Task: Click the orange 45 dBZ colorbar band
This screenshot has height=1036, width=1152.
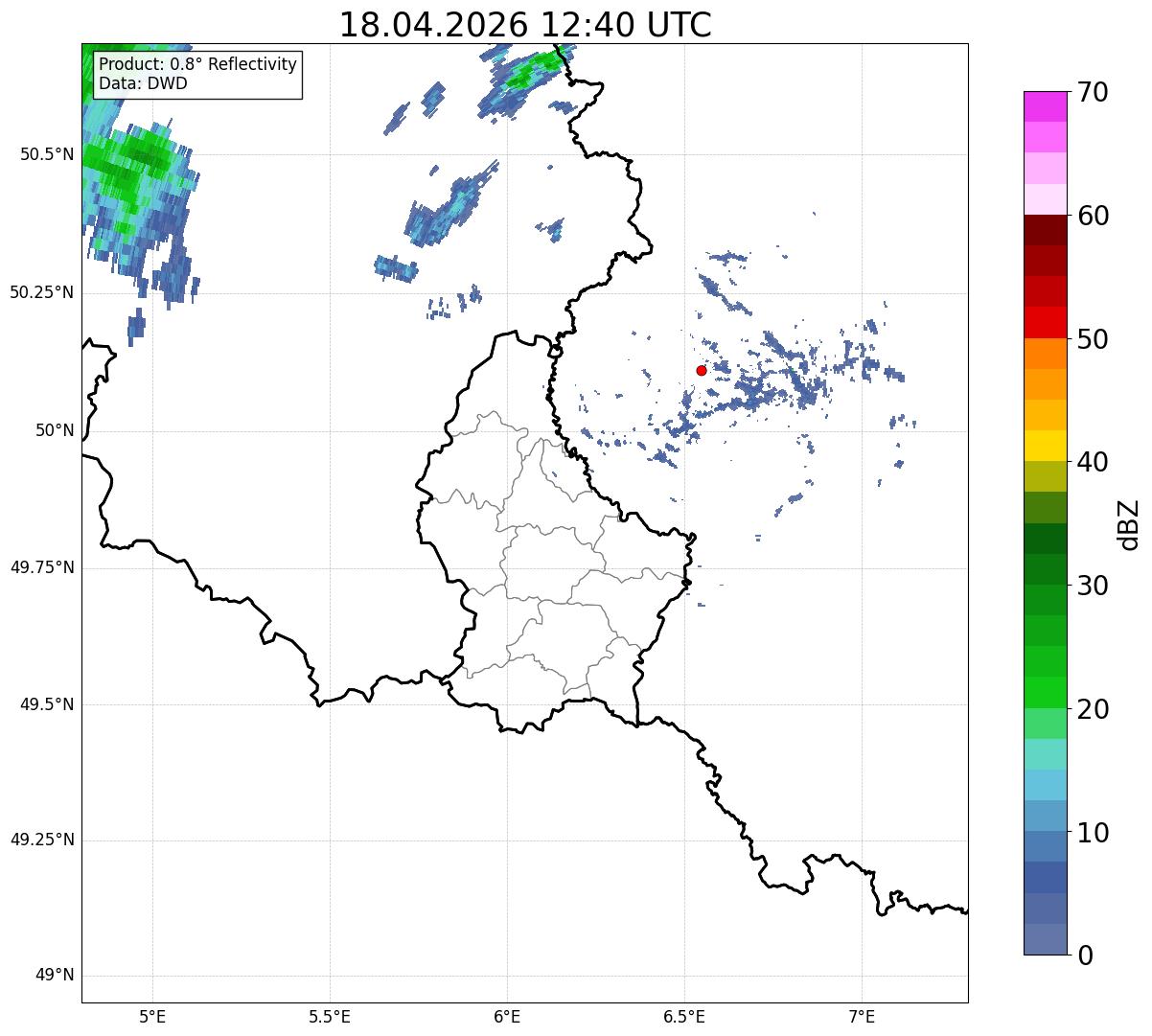Action: pyautogui.click(x=1046, y=384)
